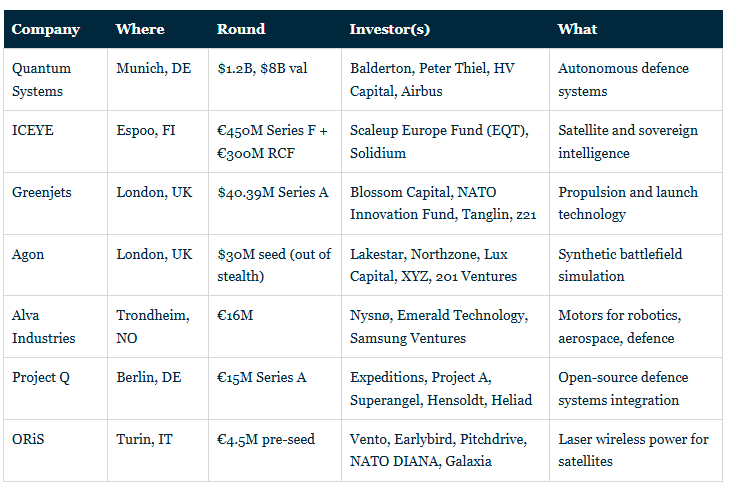This screenshot has height=495, width=731.
Task: Select the Autonomous defence systems cell
Action: pyautogui.click(x=636, y=80)
